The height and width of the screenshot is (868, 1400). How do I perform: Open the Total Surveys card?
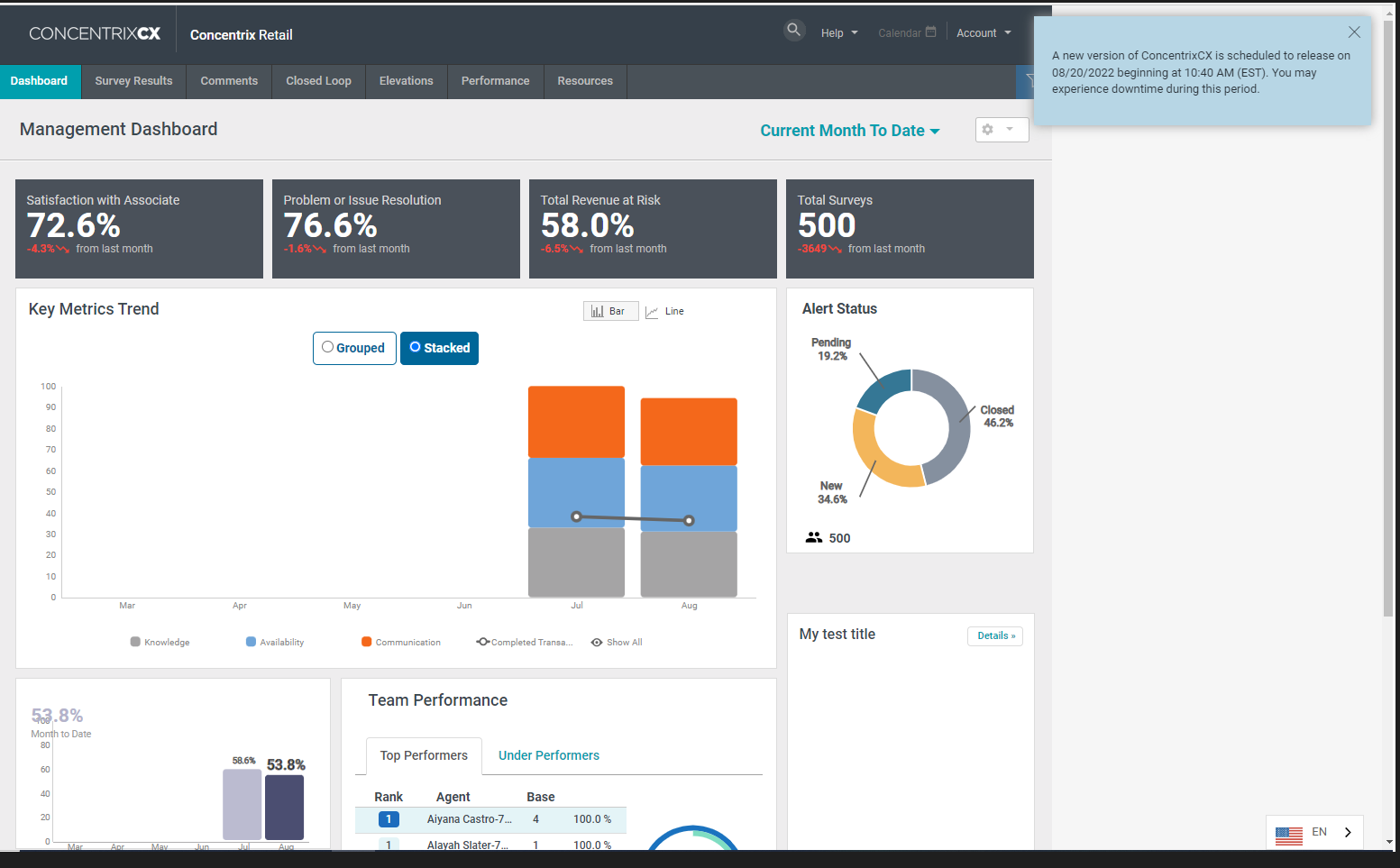910,229
